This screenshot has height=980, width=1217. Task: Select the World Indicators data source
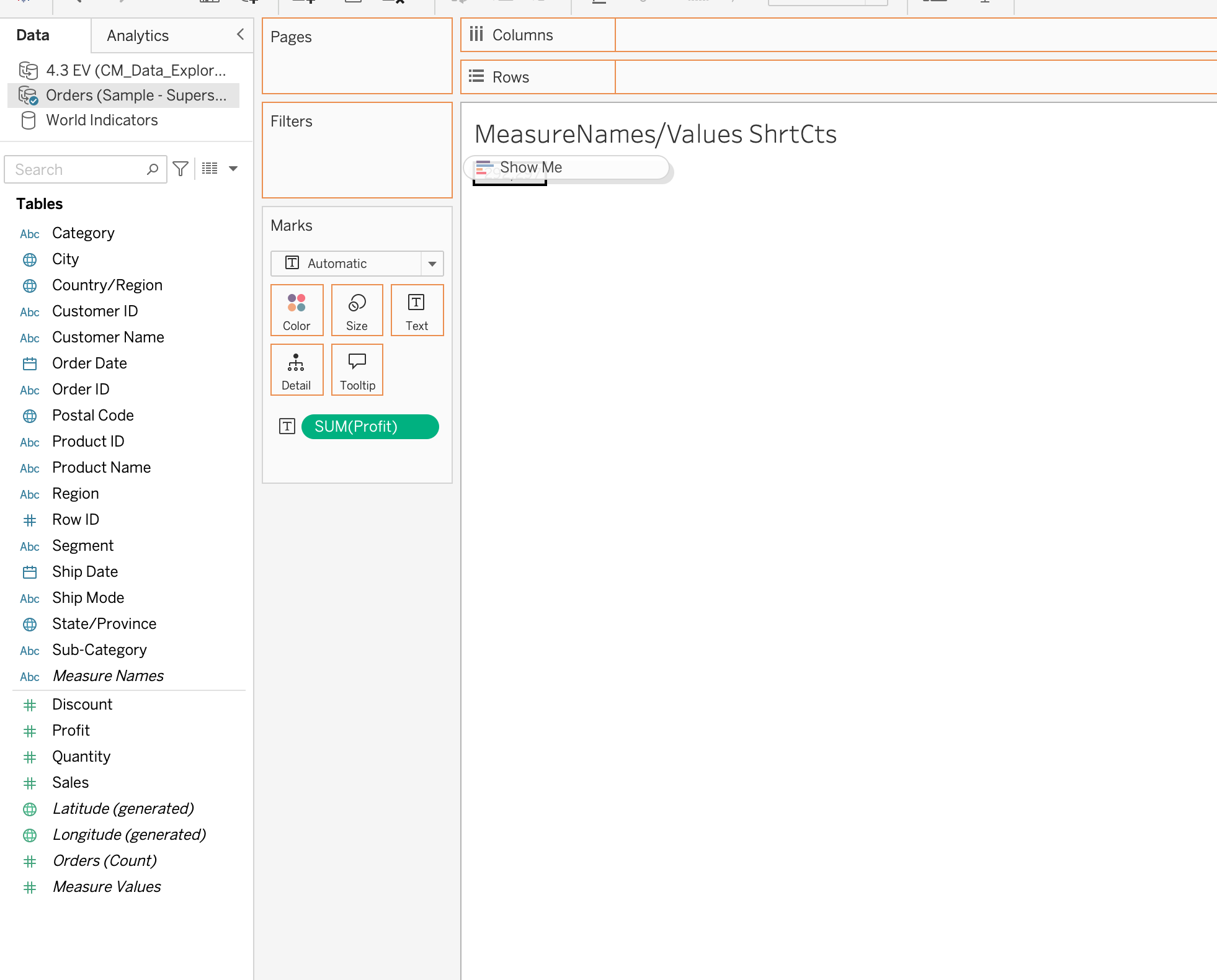coord(102,120)
